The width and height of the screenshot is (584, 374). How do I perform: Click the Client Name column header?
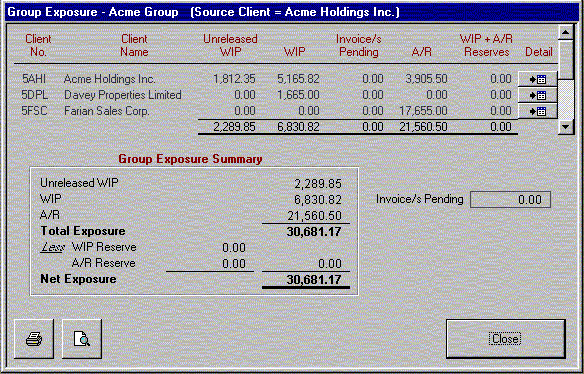pos(134,45)
